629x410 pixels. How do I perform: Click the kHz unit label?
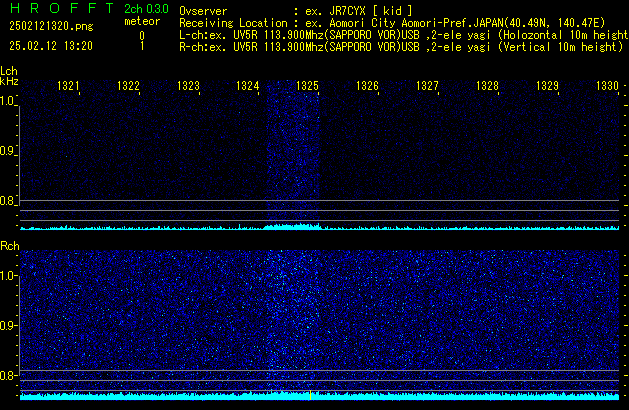point(9,81)
